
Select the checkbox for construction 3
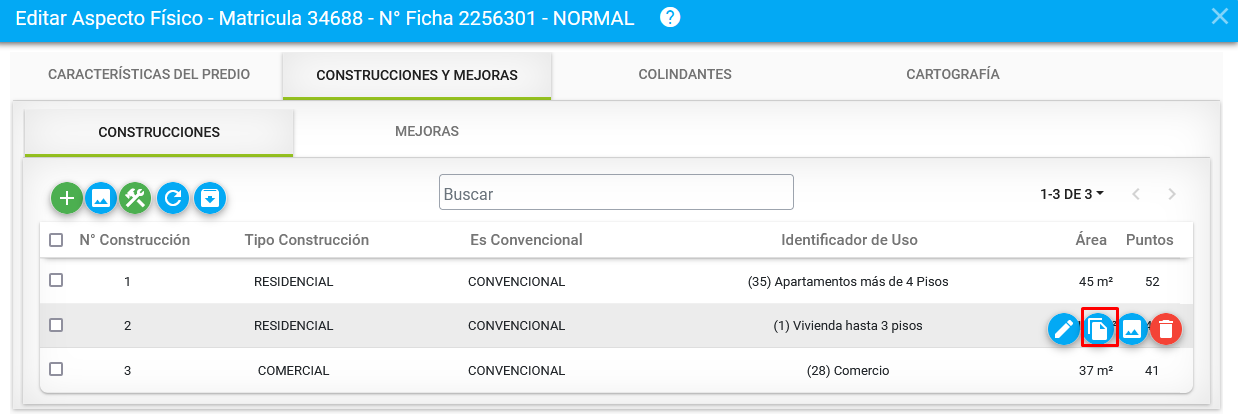coord(56,369)
